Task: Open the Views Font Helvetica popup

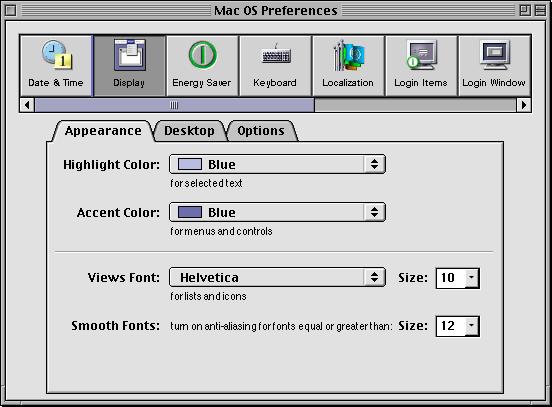Action: coord(277,277)
